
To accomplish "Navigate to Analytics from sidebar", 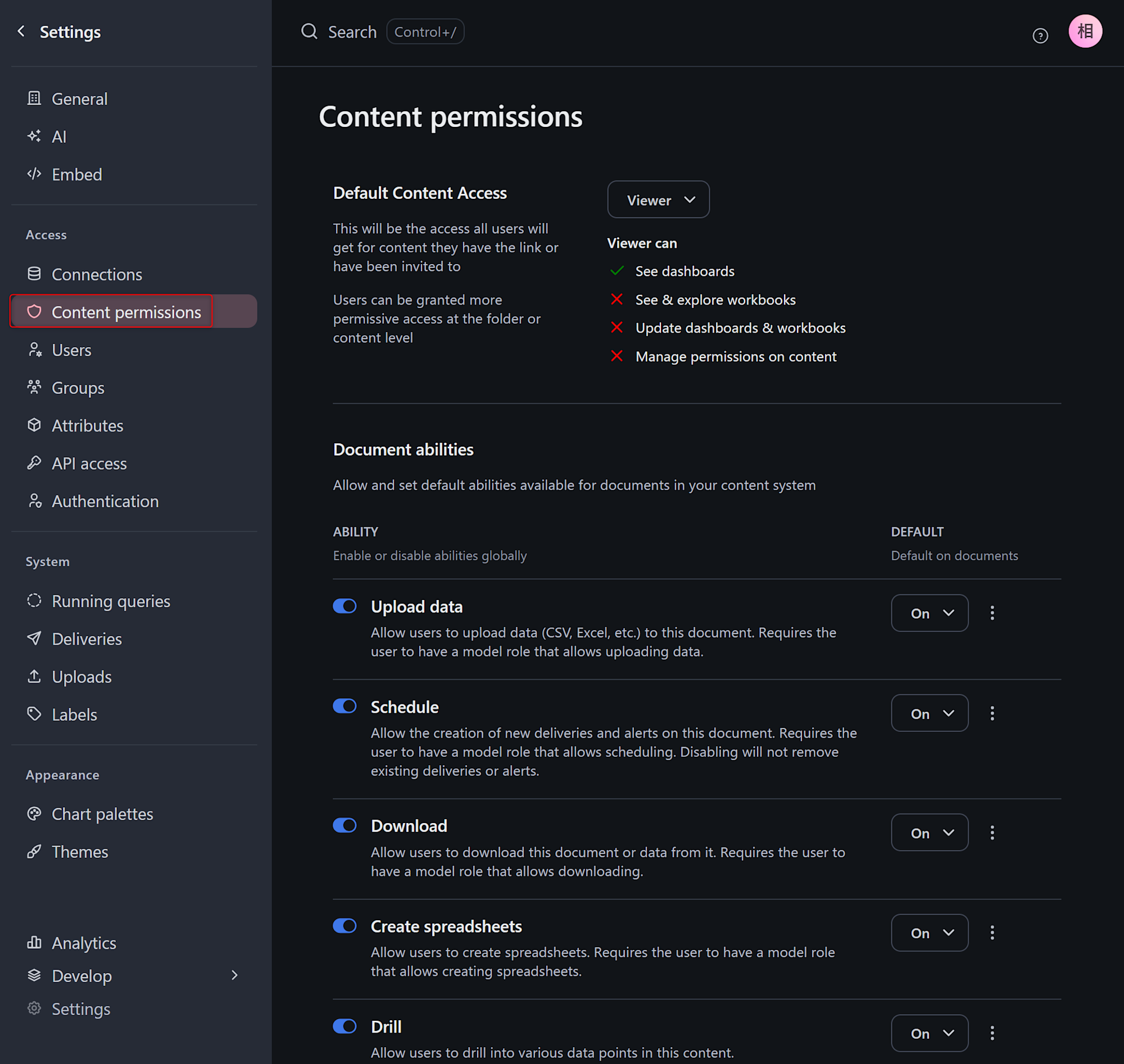I will (x=84, y=943).
